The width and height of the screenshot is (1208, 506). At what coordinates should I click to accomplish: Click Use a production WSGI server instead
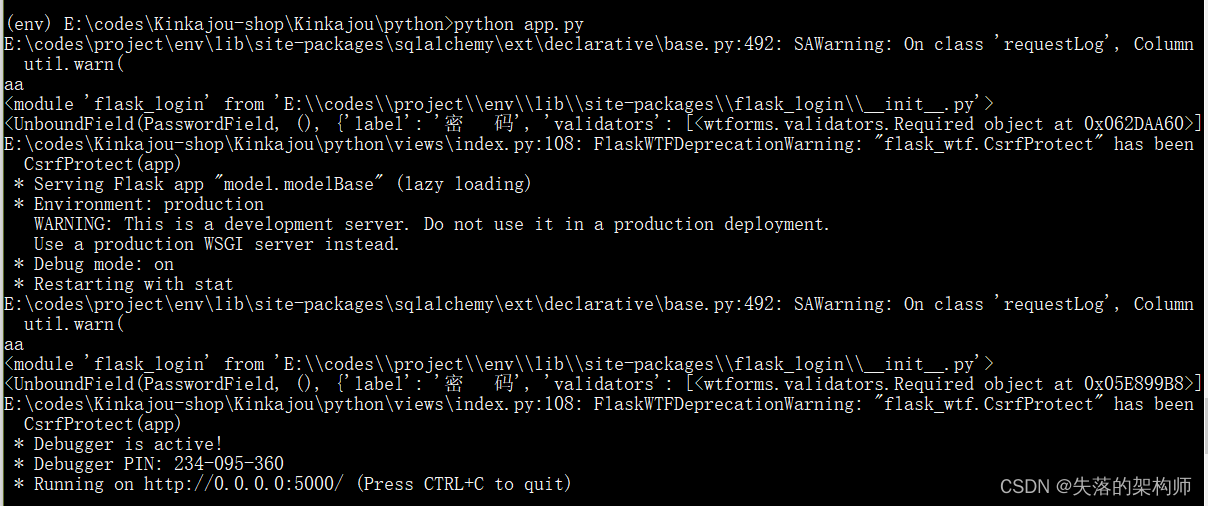tap(217, 244)
